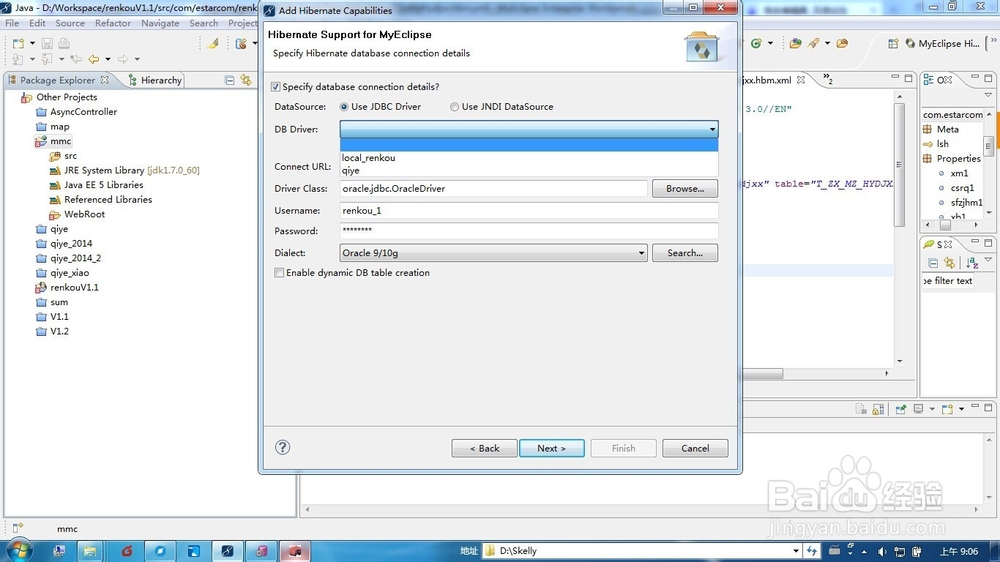The image size is (1000, 562).
Task: Select Referenced Libraries node
Action: click(x=101, y=200)
